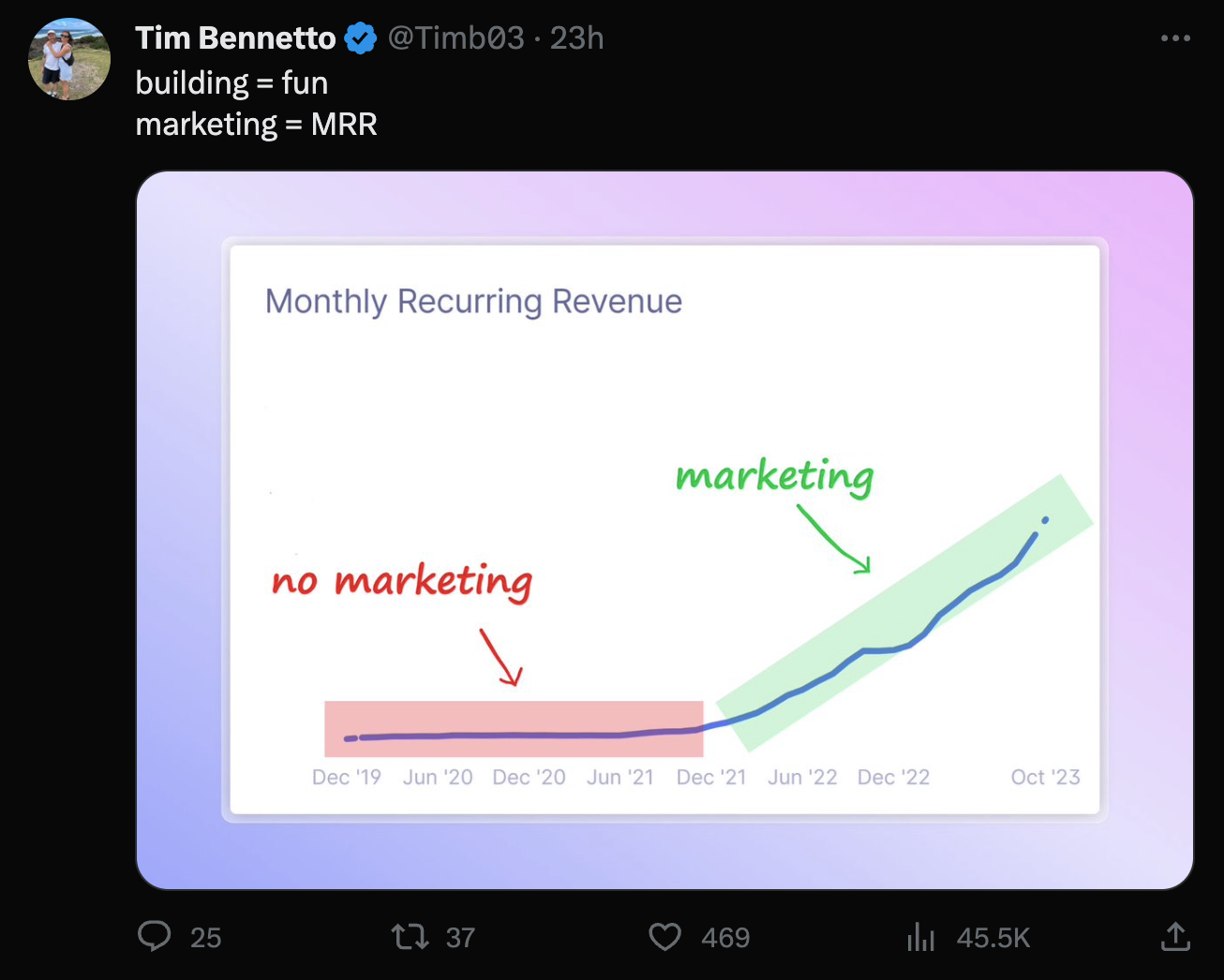
Task: Click the blue verified badge
Action: click(x=361, y=38)
